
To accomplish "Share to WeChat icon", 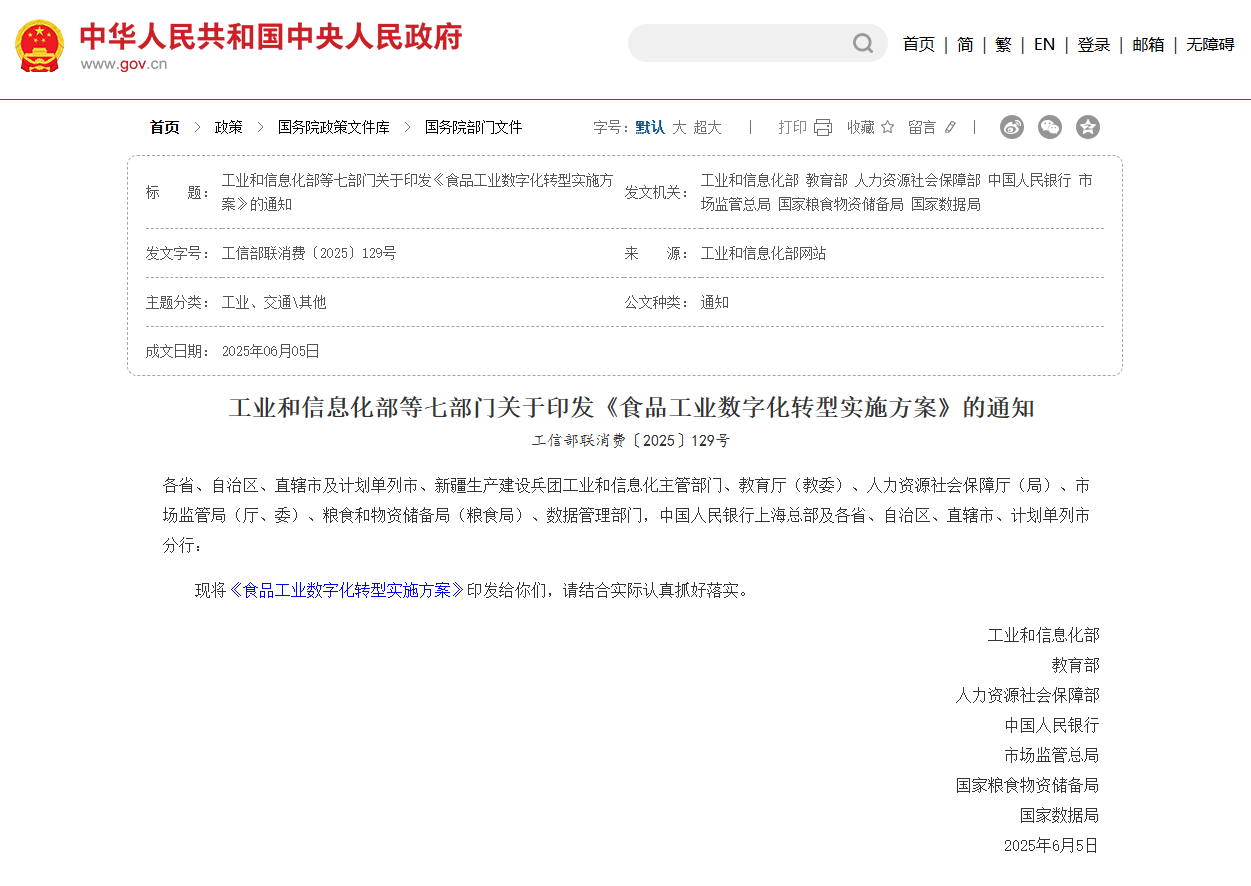I will (1050, 127).
